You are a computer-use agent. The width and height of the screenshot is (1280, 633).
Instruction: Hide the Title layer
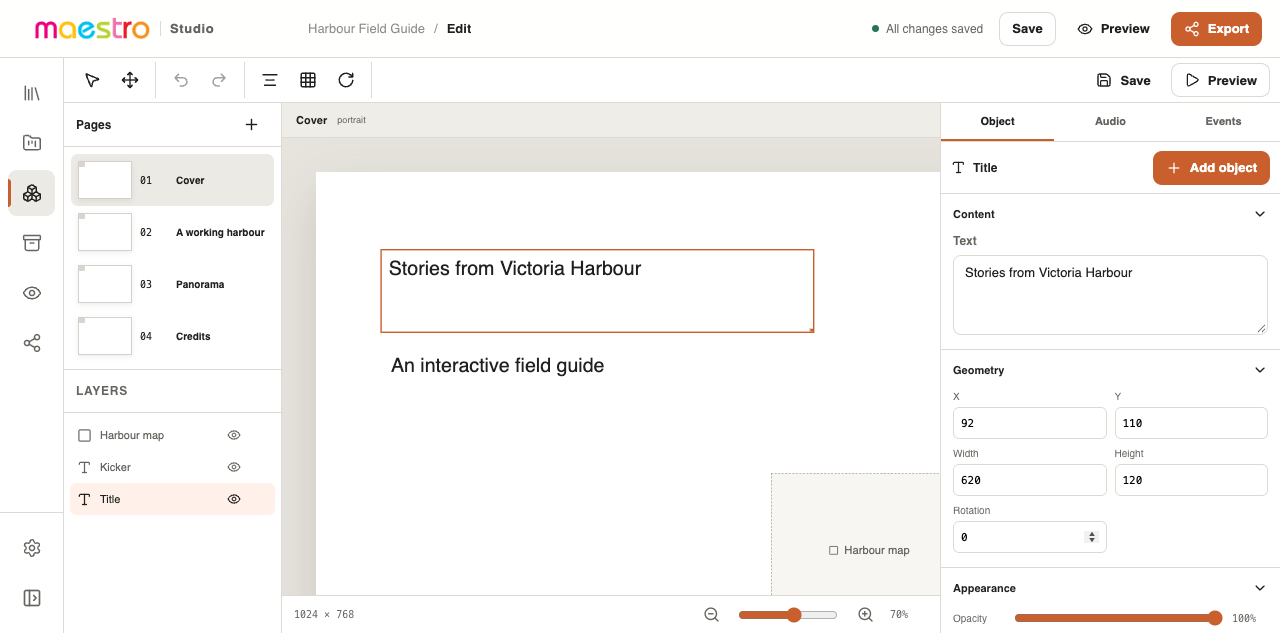tap(234, 499)
